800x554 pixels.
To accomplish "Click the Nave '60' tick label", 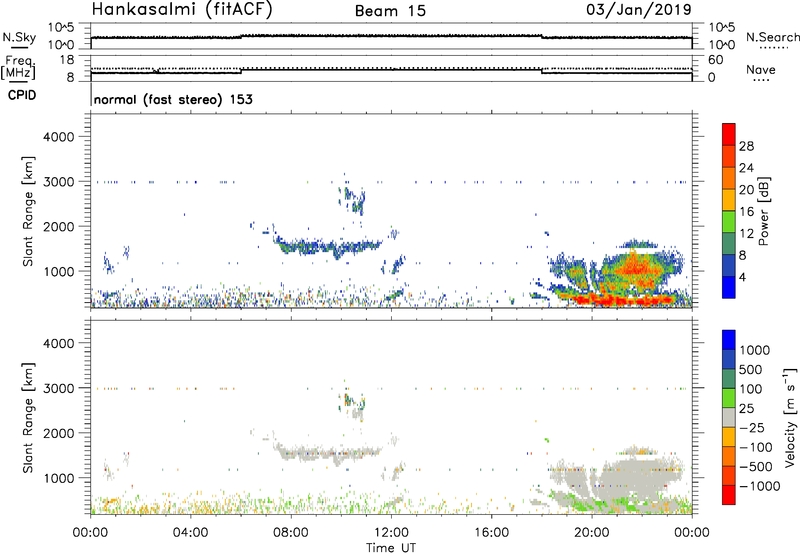I will pos(716,60).
